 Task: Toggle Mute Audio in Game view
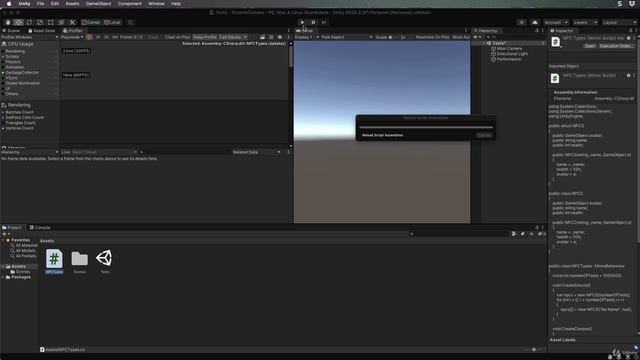[461, 37]
